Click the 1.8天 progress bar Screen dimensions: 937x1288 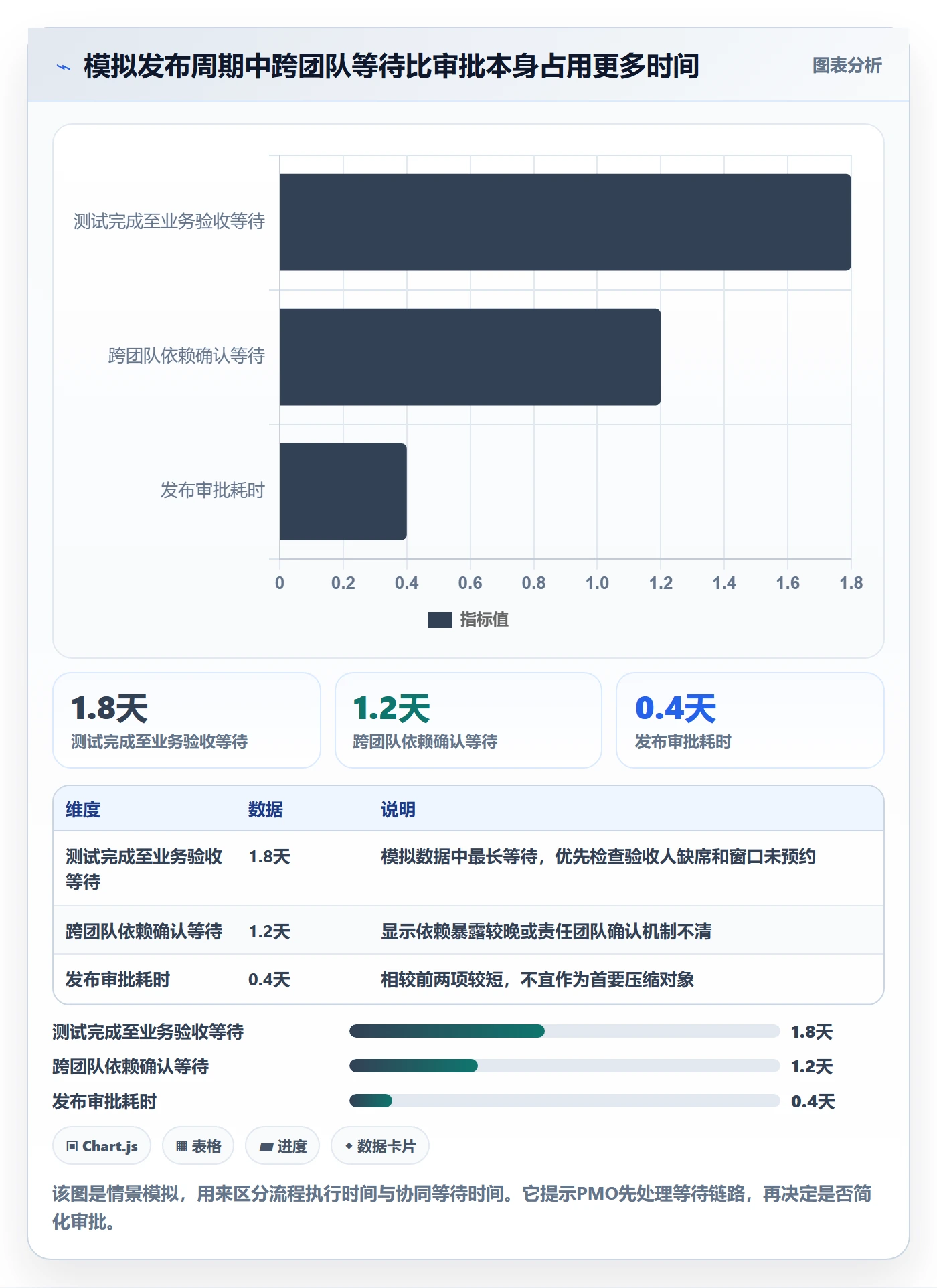tap(564, 1031)
